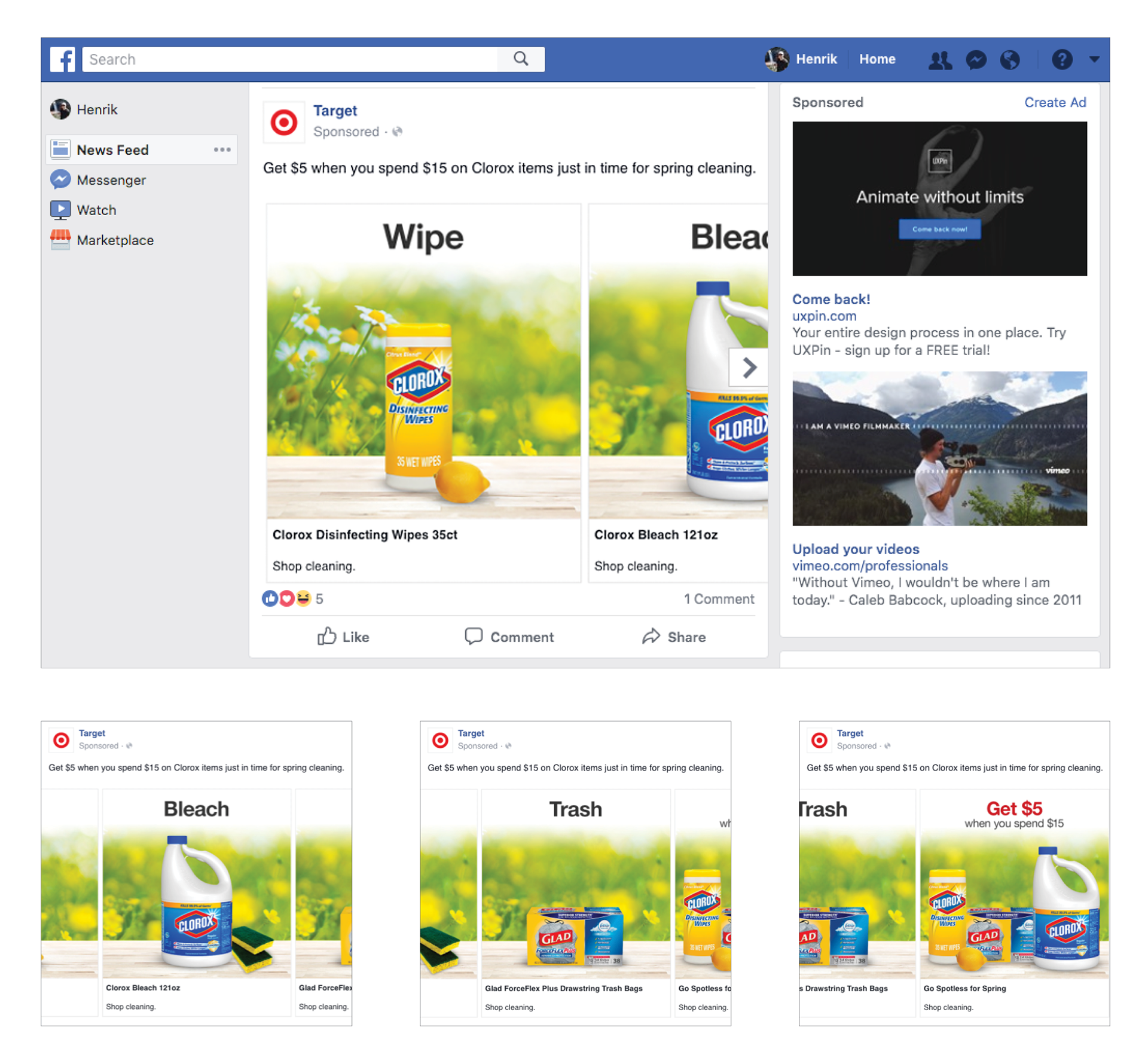1148x1064 pixels.
Task: Click the Target logo on the main post
Action: 283,122
